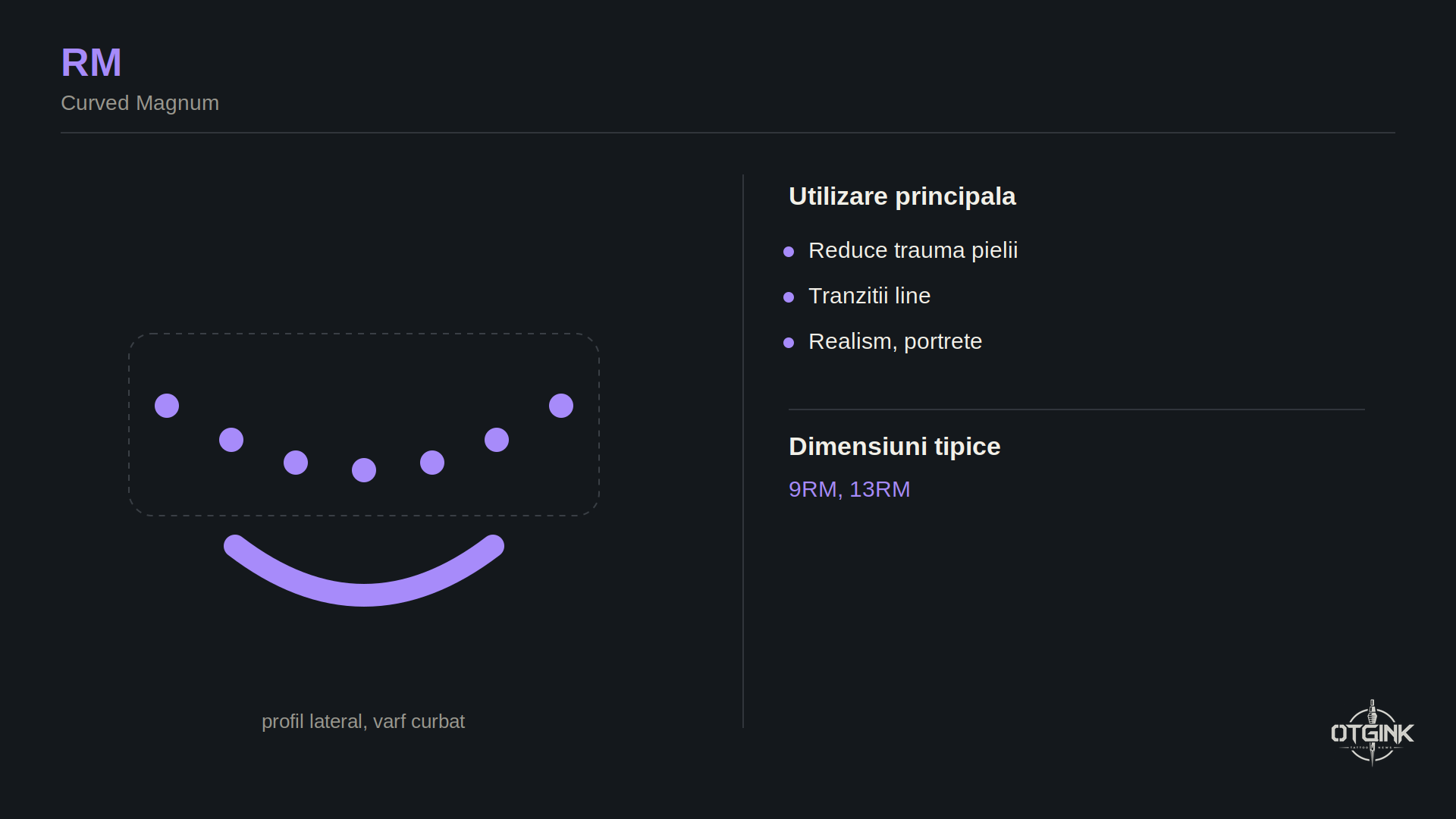Select the rightmost needle dot
This screenshot has height=819, width=1456.
point(561,406)
